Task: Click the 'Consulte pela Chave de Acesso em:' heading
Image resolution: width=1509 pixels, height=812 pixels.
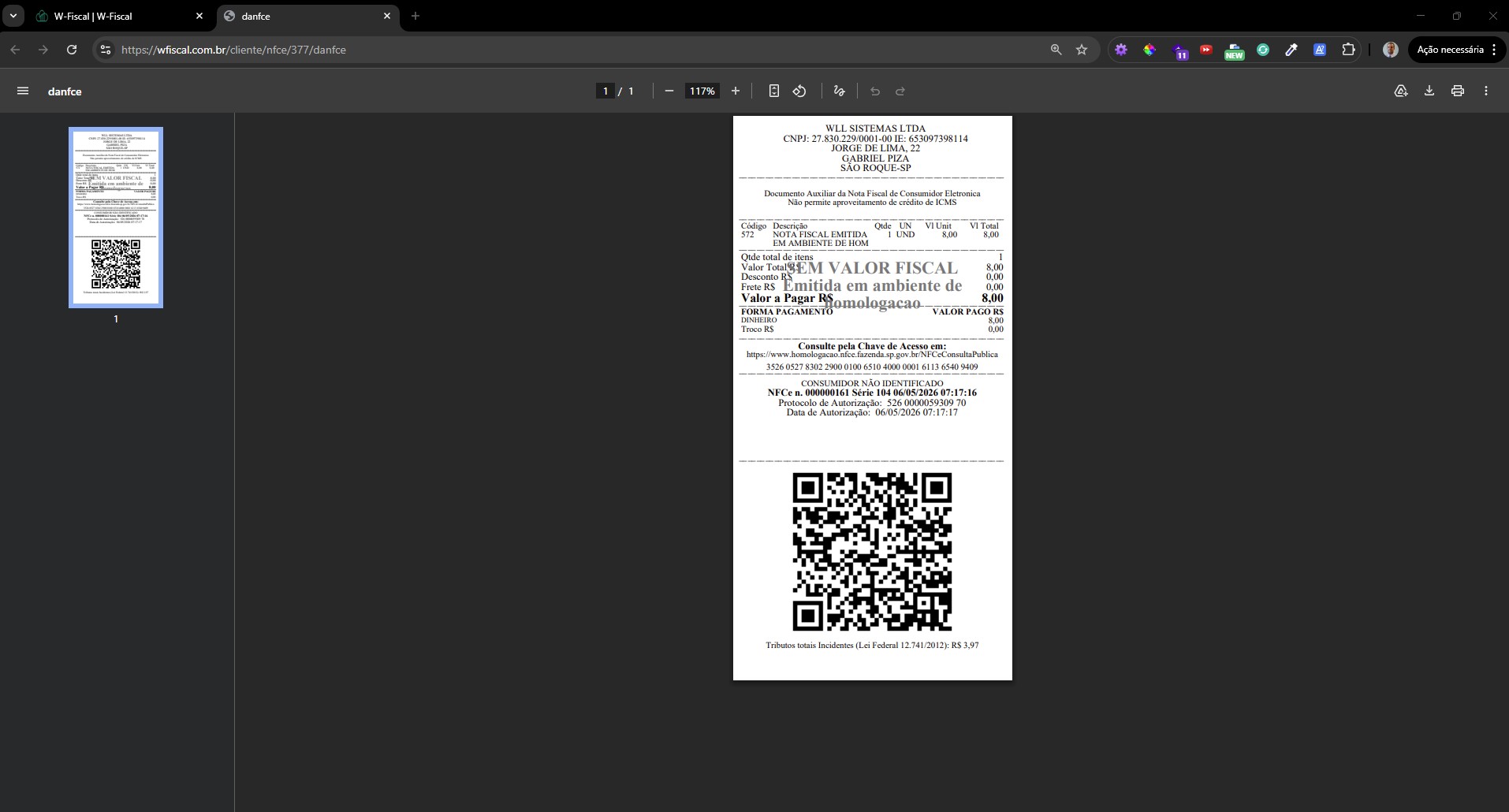Action: pos(872,346)
